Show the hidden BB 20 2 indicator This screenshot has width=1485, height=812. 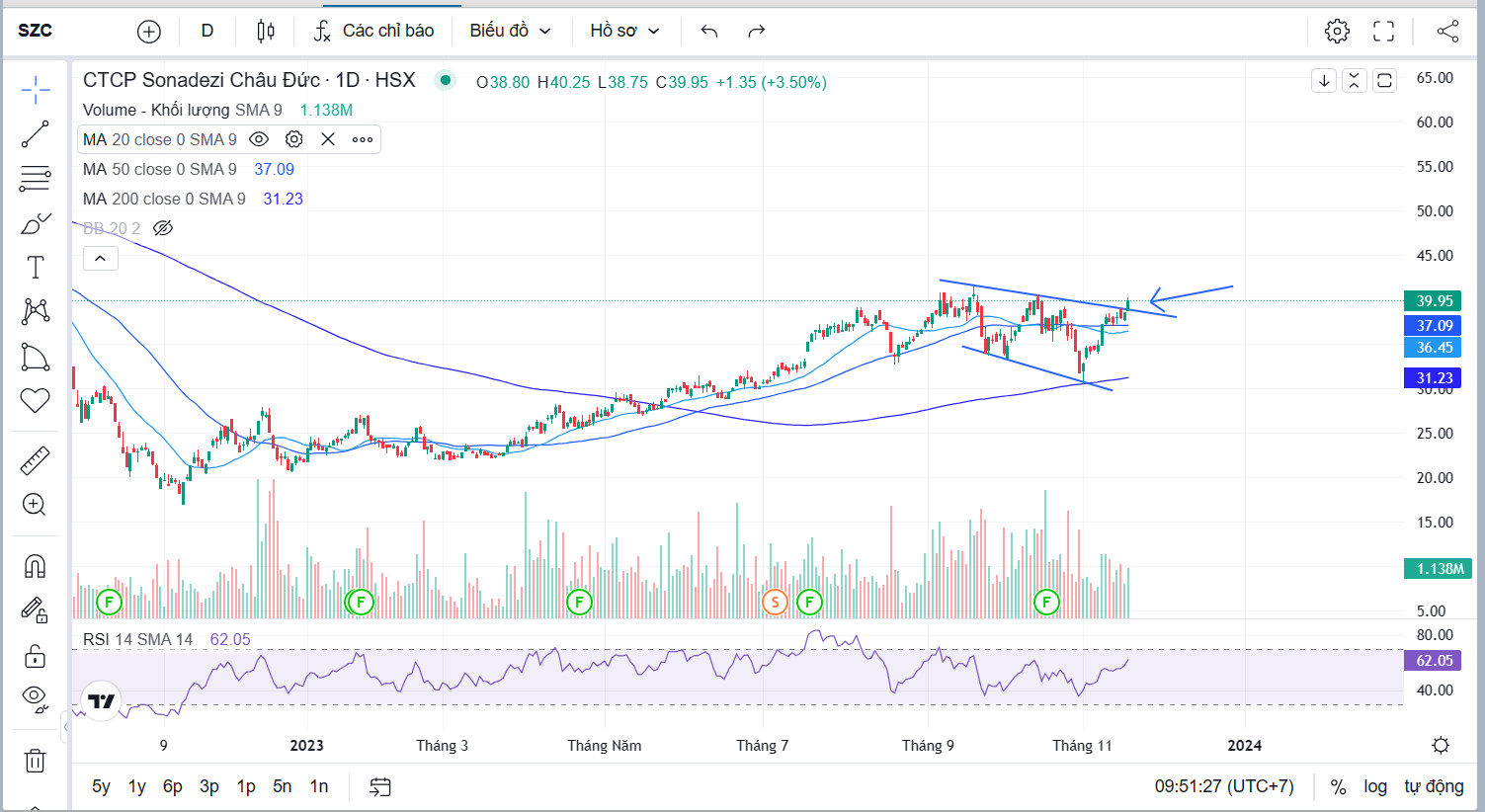163,228
